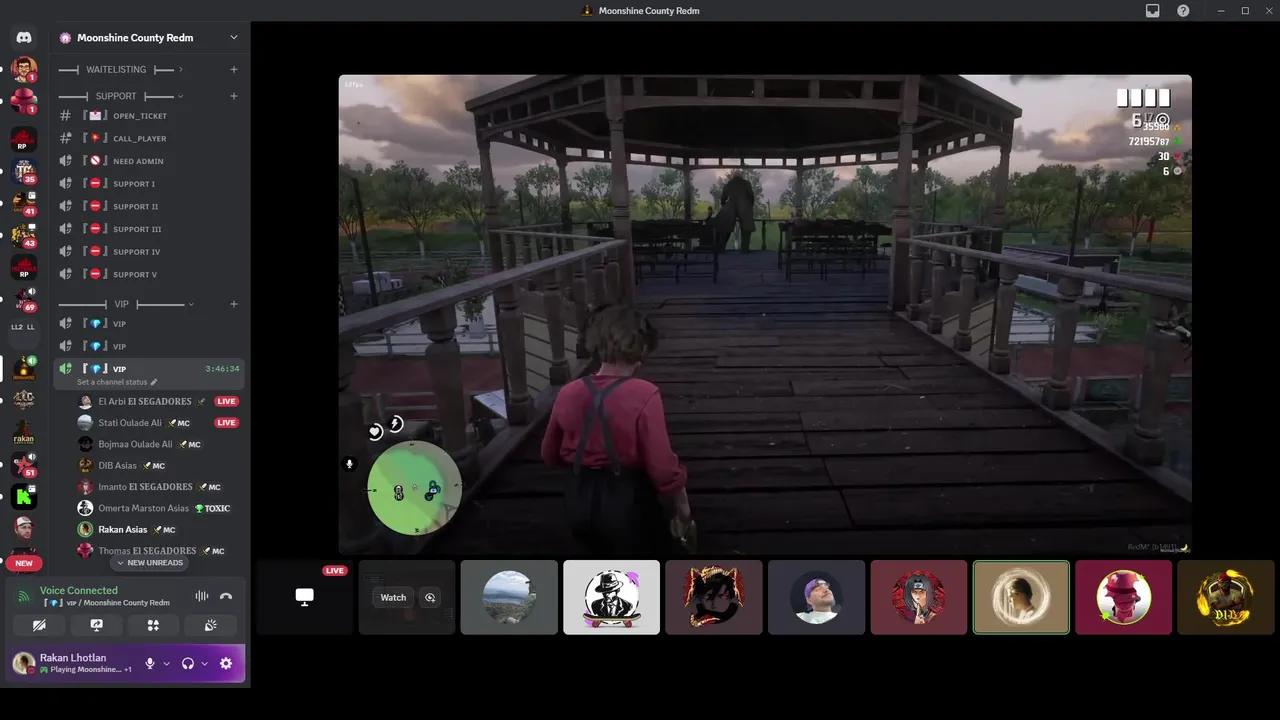Image resolution: width=1280 pixels, height=720 pixels.
Task: Click green voice connection signal icon
Action: tap(24, 597)
